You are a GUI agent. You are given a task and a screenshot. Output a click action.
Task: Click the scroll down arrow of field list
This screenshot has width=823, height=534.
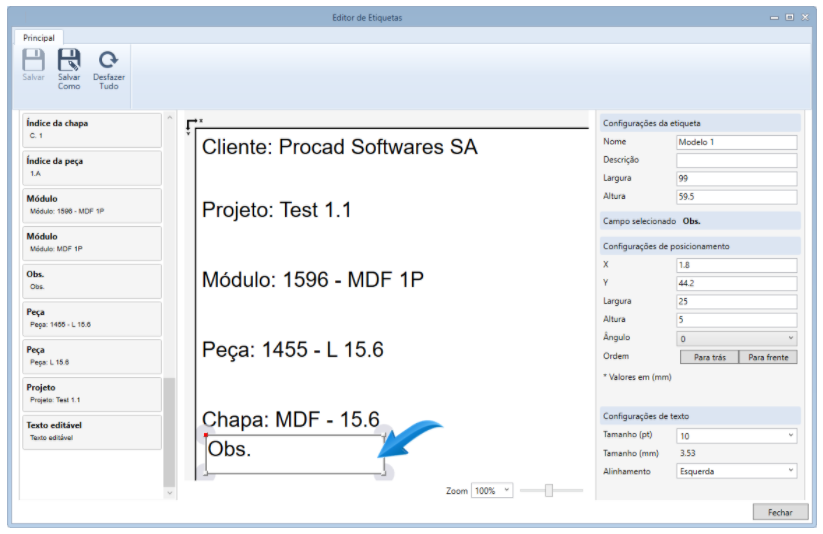tap(169, 493)
